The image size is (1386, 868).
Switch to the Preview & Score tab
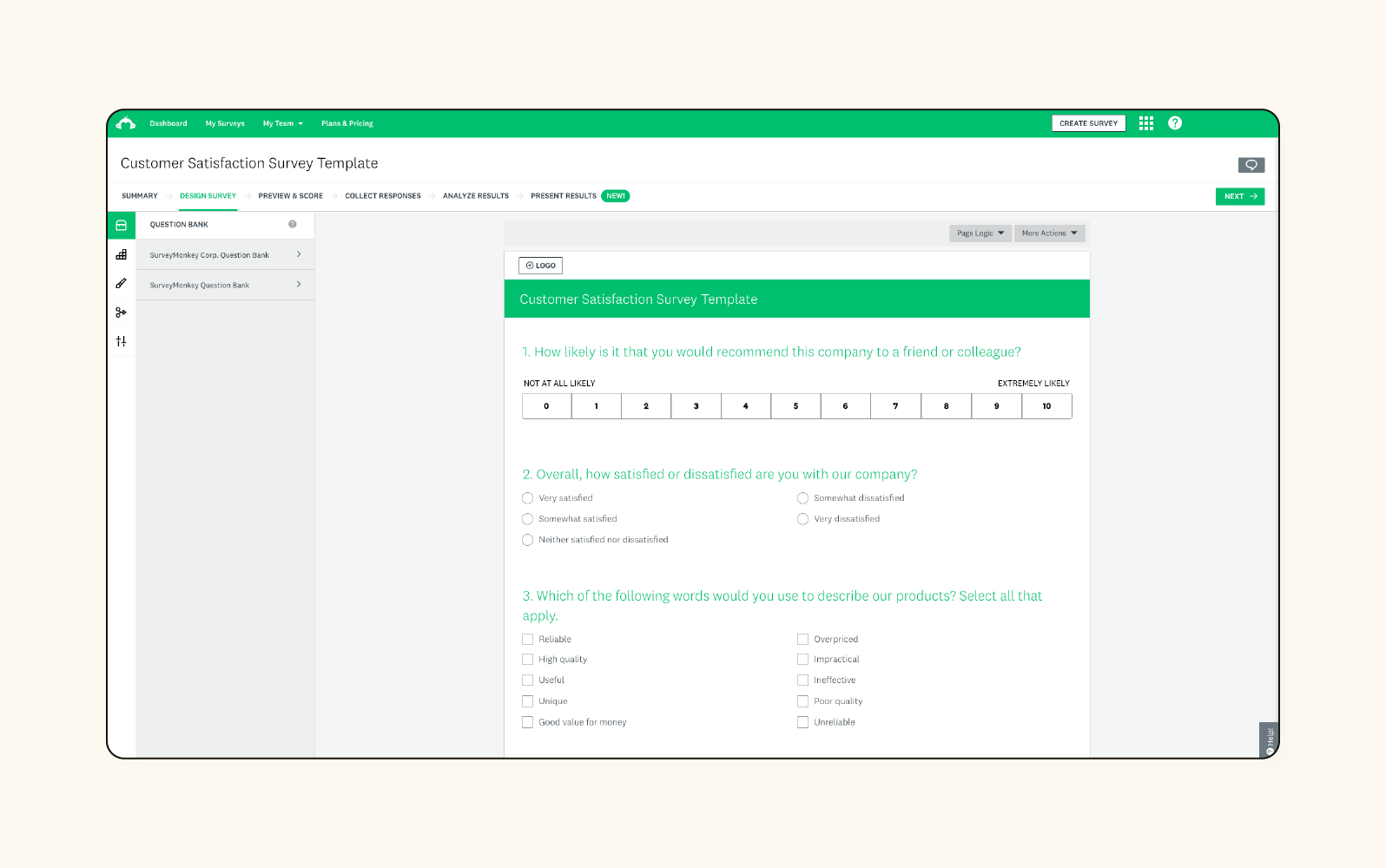pyautogui.click(x=290, y=196)
